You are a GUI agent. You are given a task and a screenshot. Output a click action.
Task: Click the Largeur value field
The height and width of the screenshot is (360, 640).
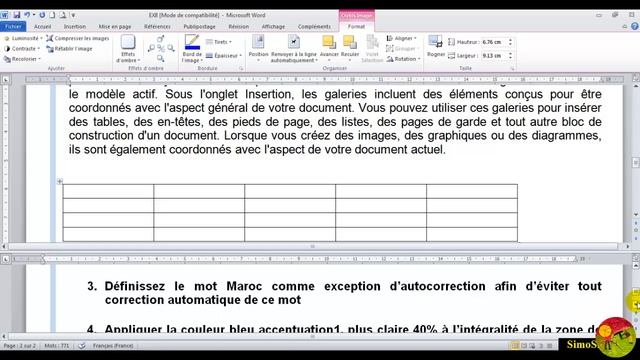click(x=493, y=56)
